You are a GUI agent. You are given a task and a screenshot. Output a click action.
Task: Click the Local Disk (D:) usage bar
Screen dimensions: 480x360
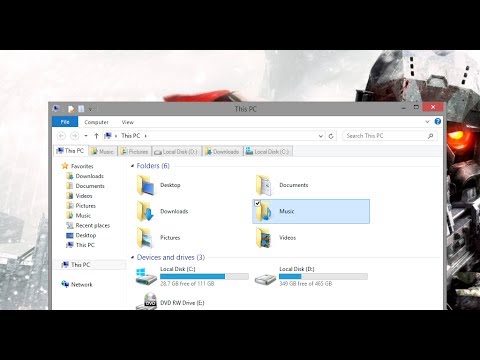click(323, 276)
